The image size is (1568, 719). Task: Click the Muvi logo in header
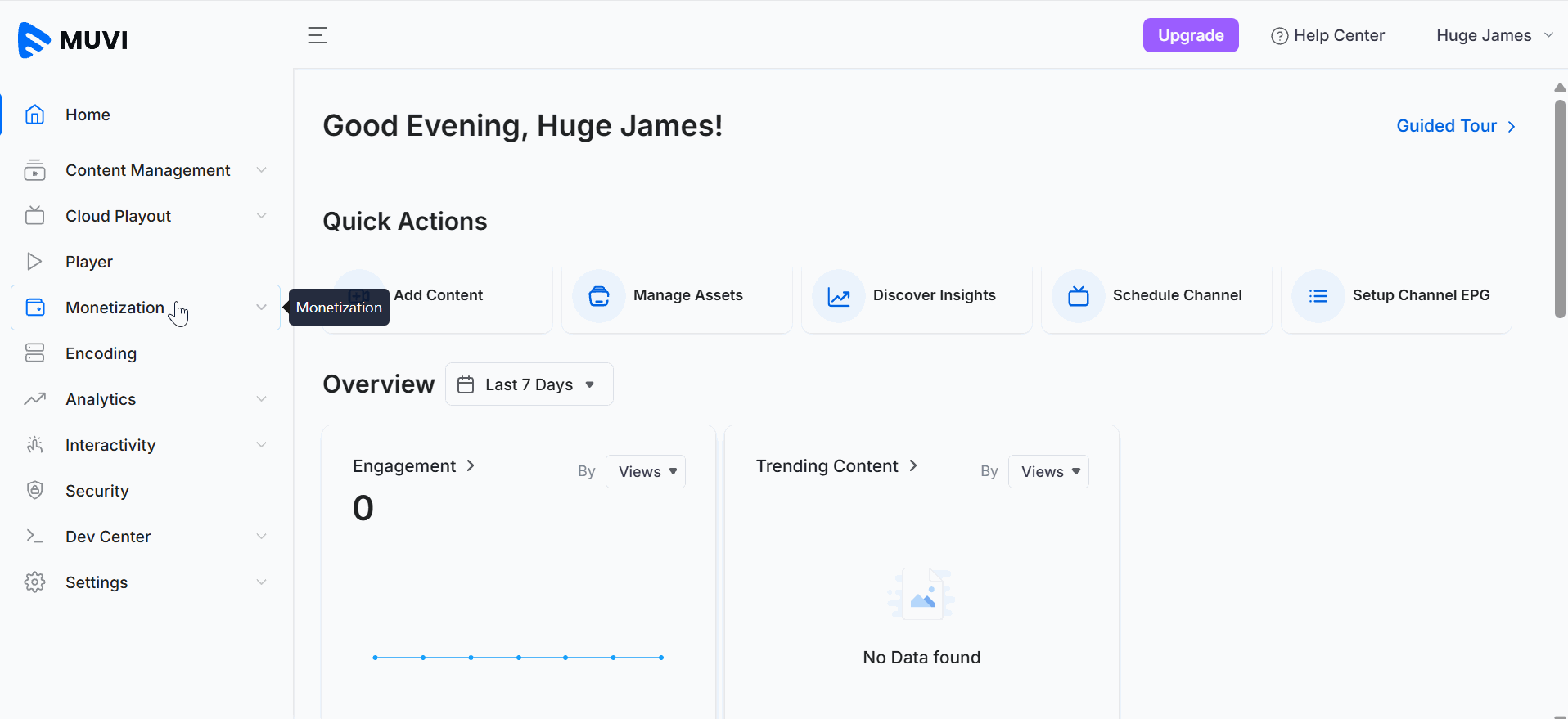pyautogui.click(x=73, y=39)
